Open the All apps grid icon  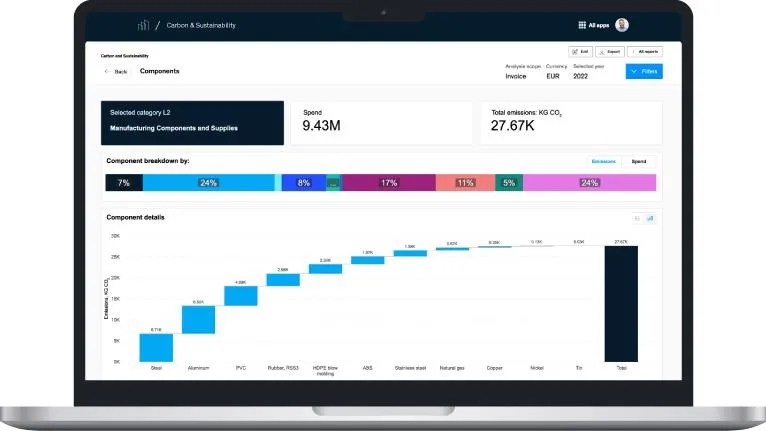pos(582,25)
